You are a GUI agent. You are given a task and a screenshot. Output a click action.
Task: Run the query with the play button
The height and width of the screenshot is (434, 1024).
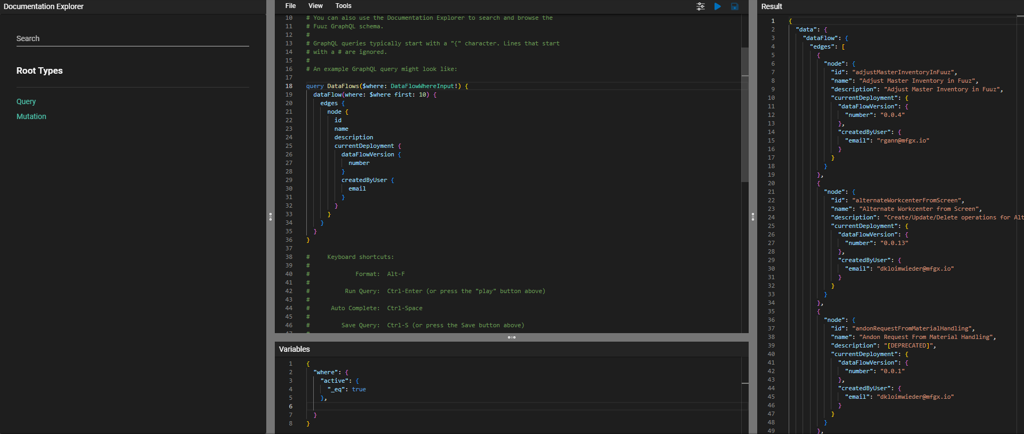[717, 6]
